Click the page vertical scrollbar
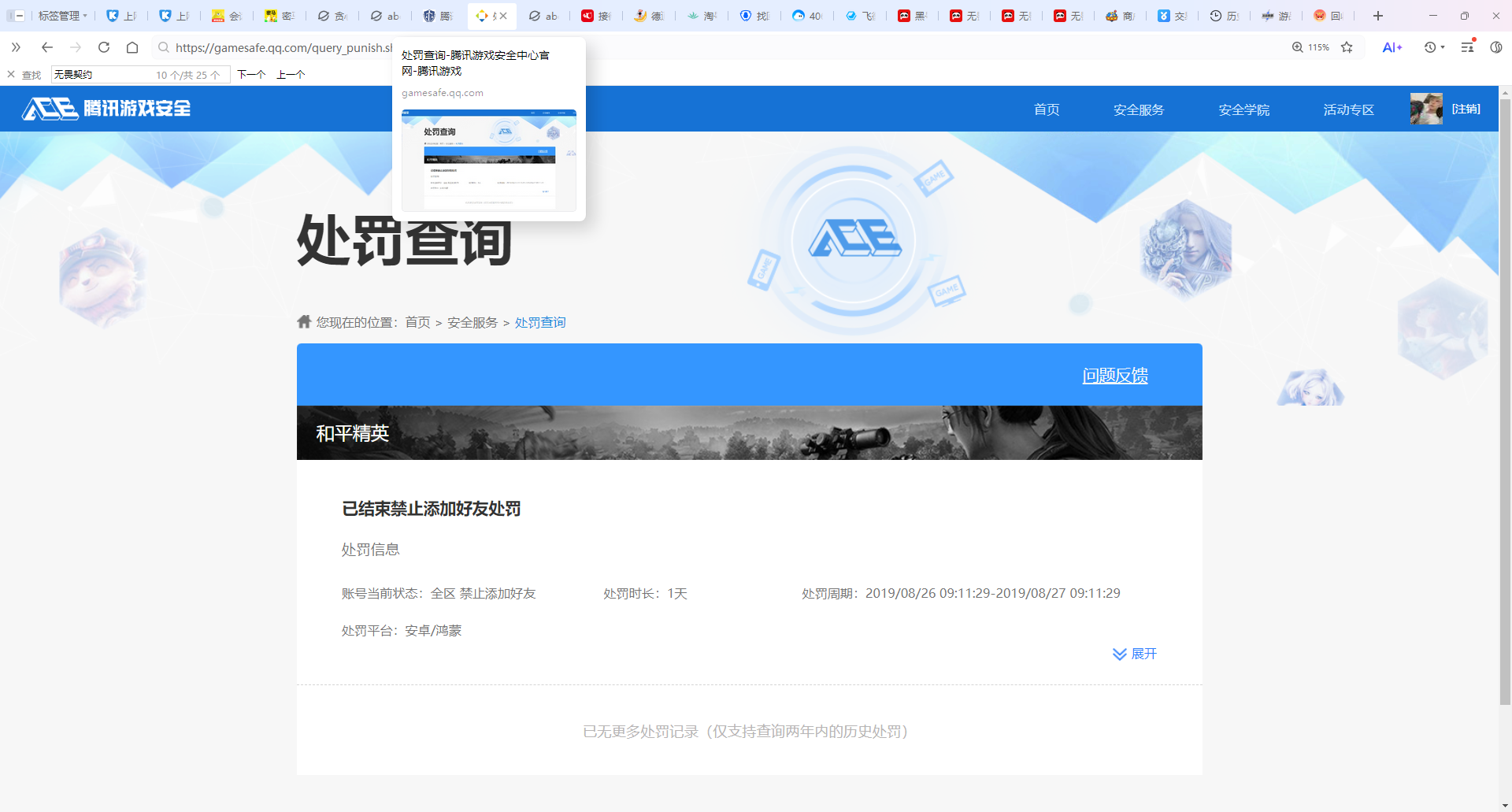The width and height of the screenshot is (1512, 812). point(1505,394)
